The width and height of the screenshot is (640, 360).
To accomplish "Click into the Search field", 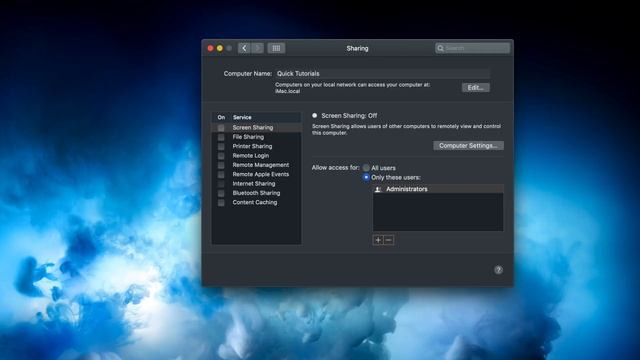I will [472, 48].
